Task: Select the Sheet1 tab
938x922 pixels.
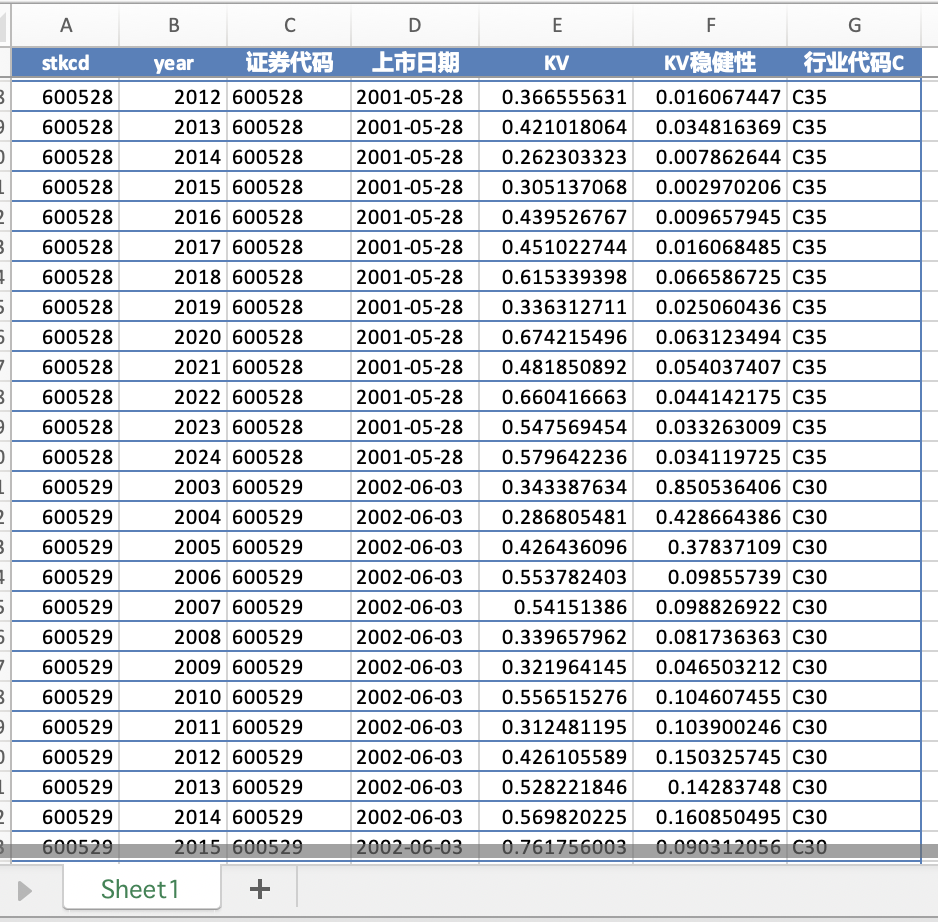Action: pyautogui.click(x=141, y=889)
